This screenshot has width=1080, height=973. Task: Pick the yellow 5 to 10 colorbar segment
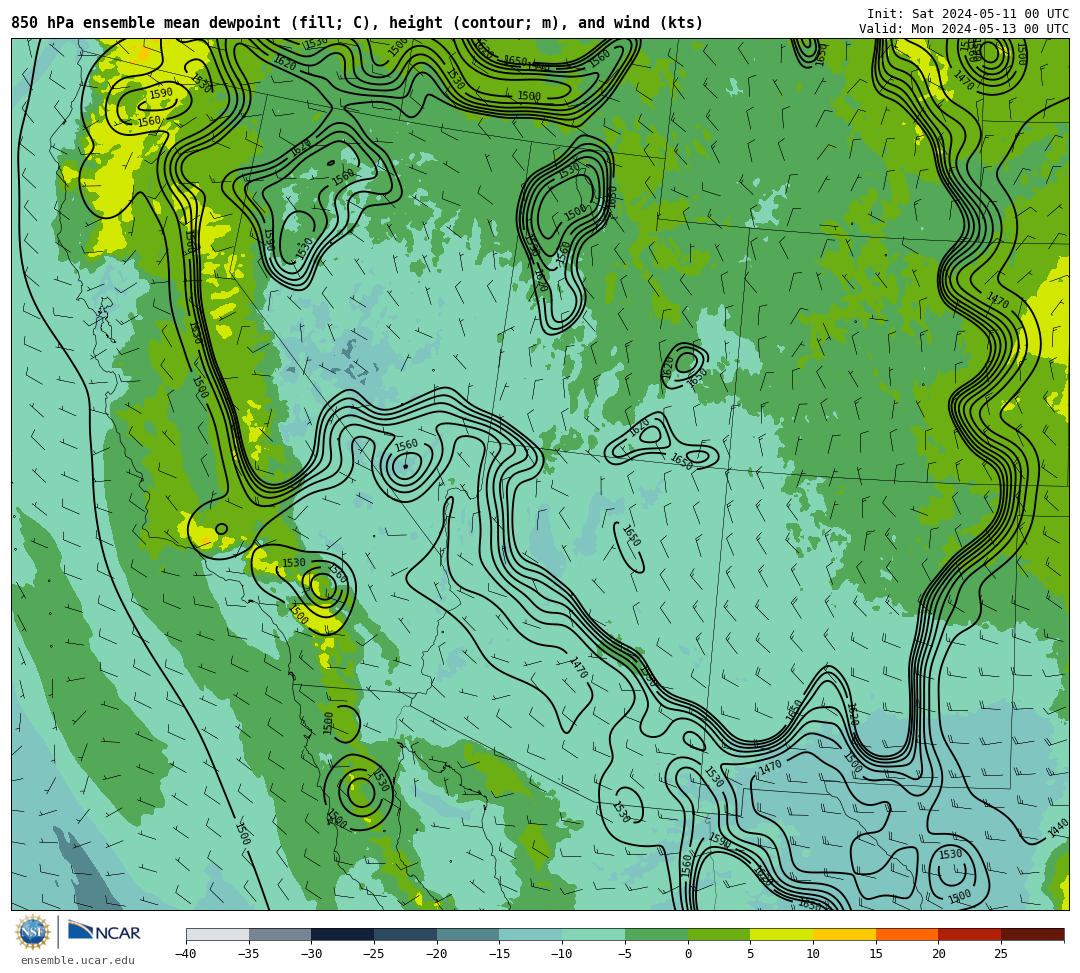pos(782,934)
